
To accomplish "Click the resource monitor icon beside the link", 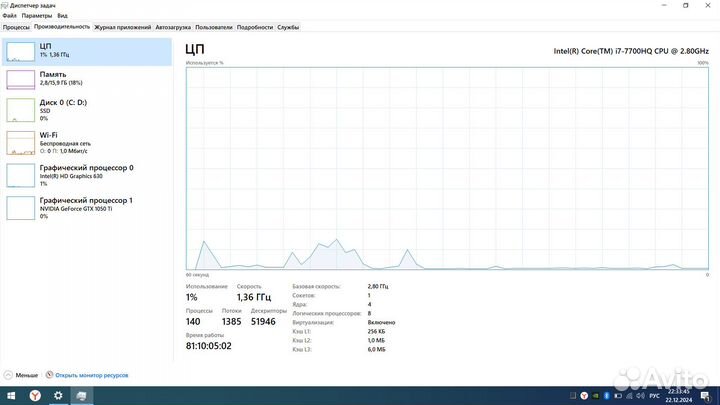I will click(x=49, y=375).
